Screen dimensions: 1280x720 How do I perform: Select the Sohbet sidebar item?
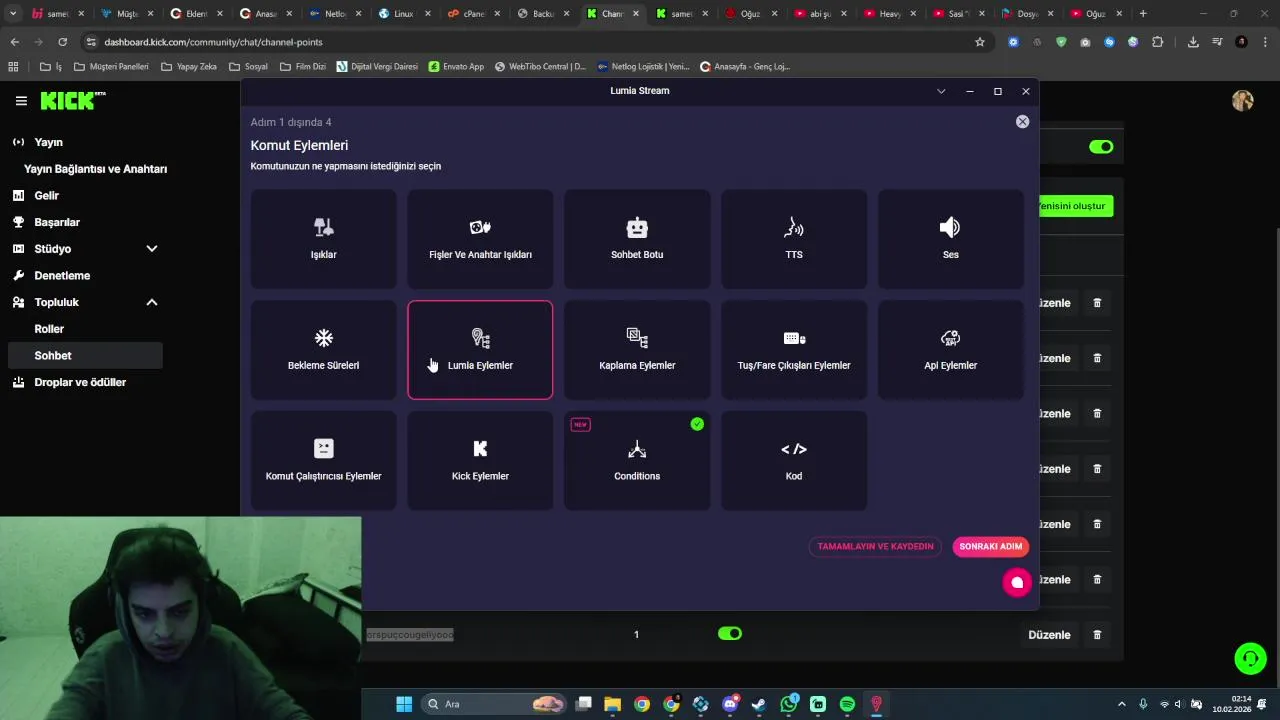[84, 355]
